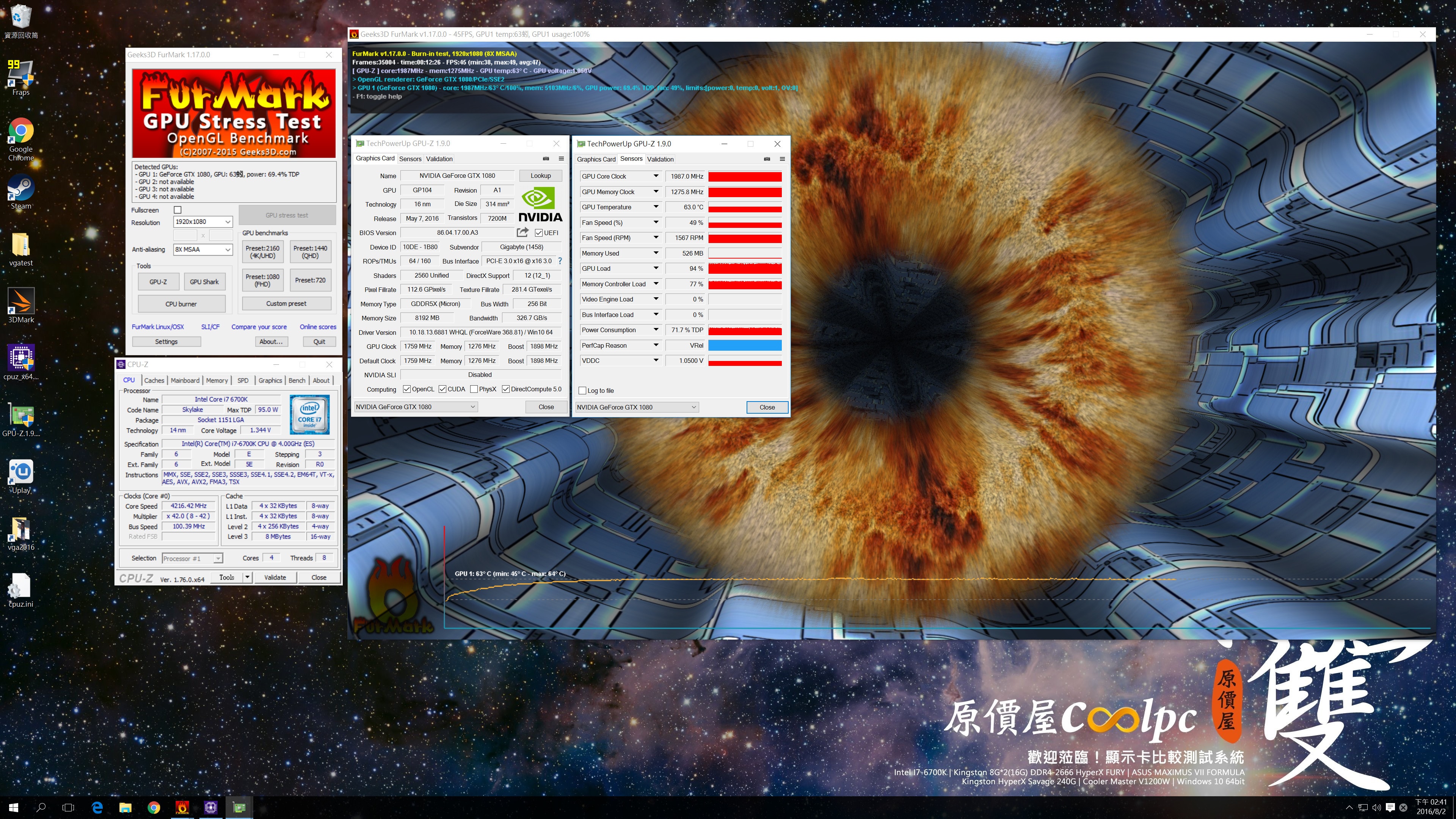The width and height of the screenshot is (1456, 819).
Task: Click the CPU burner button
Action: click(x=181, y=303)
